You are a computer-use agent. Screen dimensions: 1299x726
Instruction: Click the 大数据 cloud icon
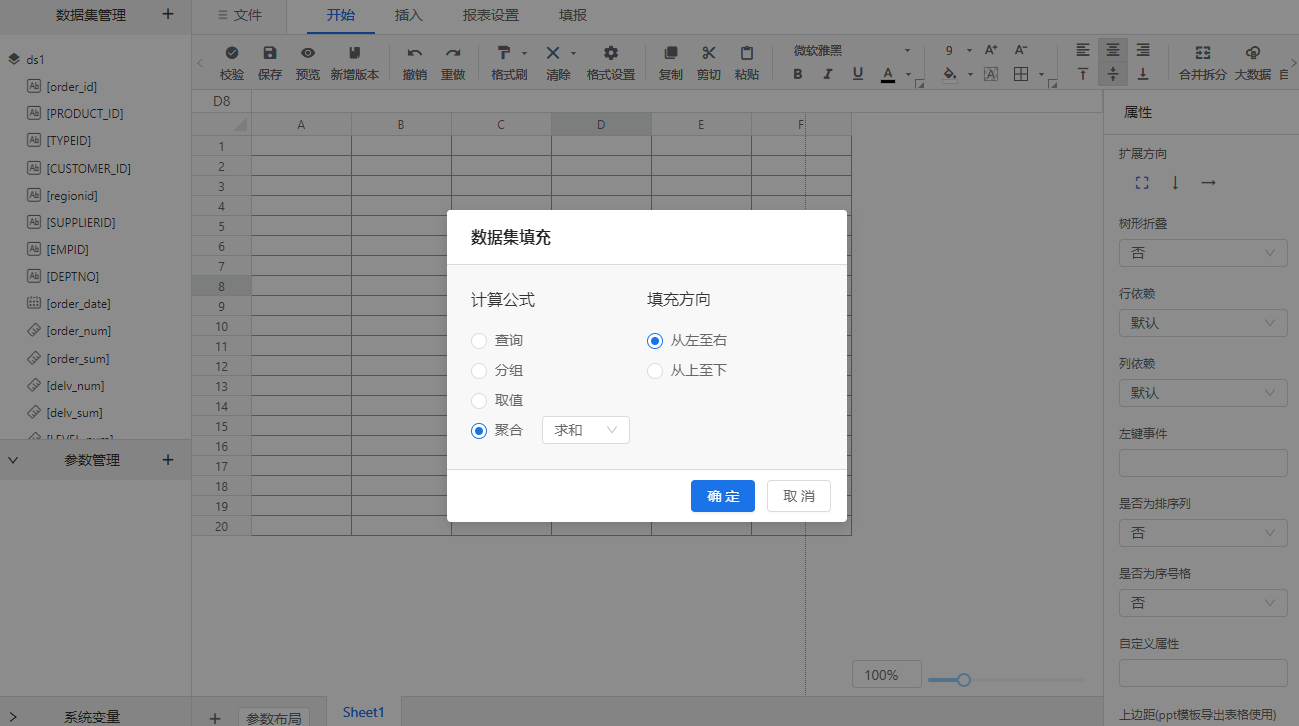point(1253,53)
